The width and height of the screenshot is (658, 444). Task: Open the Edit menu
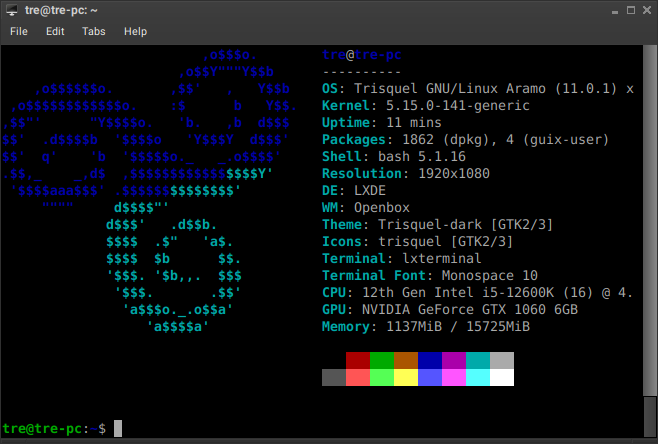click(55, 31)
